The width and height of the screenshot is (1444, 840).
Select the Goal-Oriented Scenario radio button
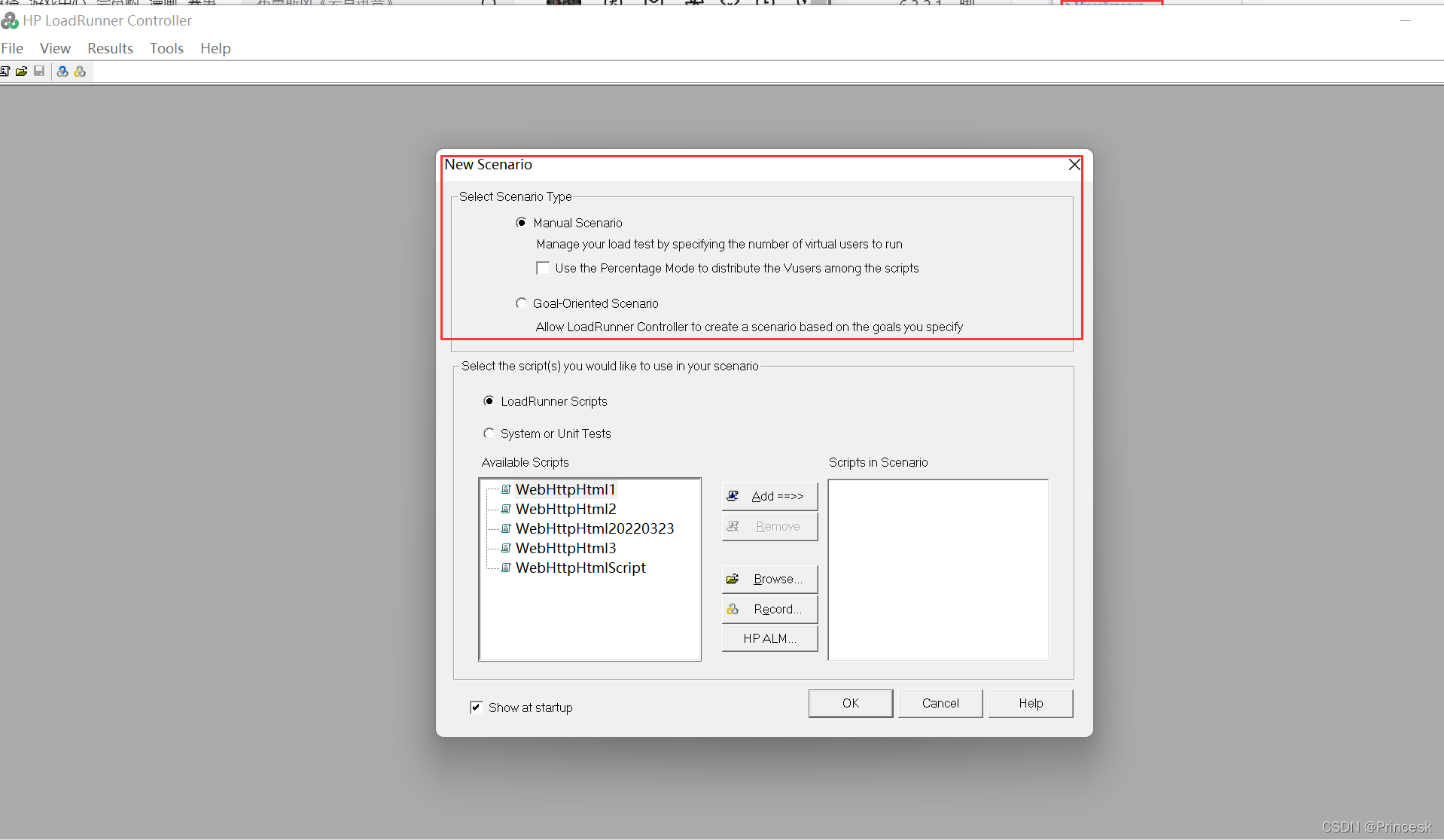521,303
